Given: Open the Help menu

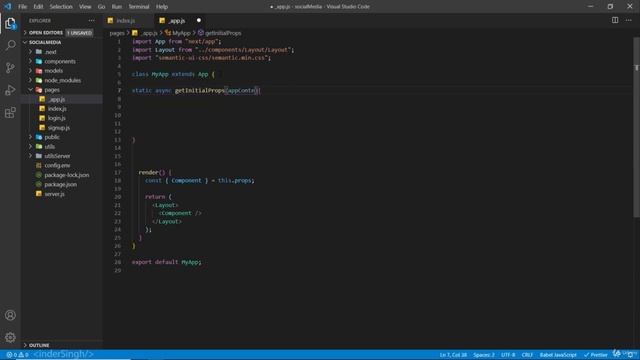Looking at the screenshot, I should (162, 7).
